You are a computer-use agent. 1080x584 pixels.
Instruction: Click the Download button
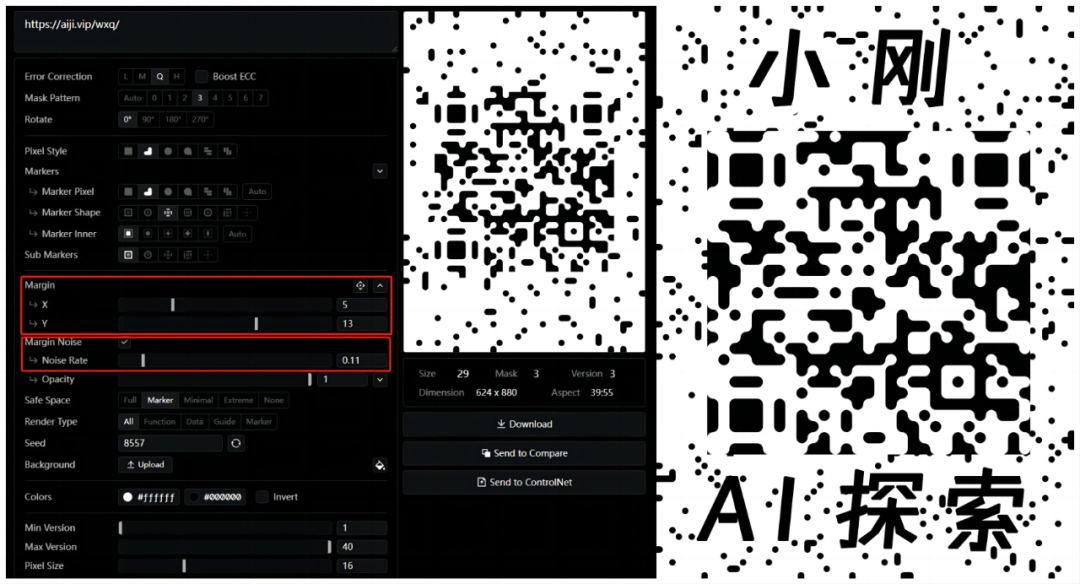[524, 424]
